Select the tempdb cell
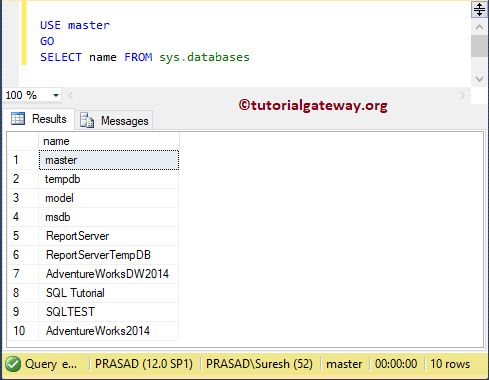 [109, 179]
